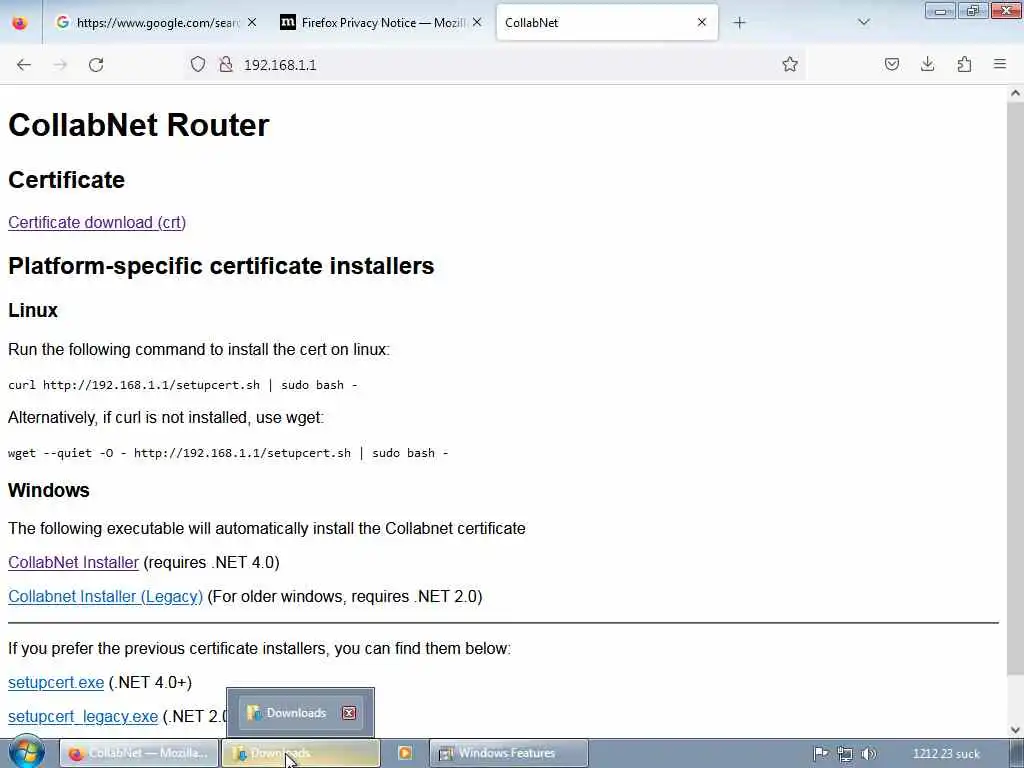1024x768 pixels.
Task: Close the CollabNet tab
Action: pyautogui.click(x=701, y=22)
